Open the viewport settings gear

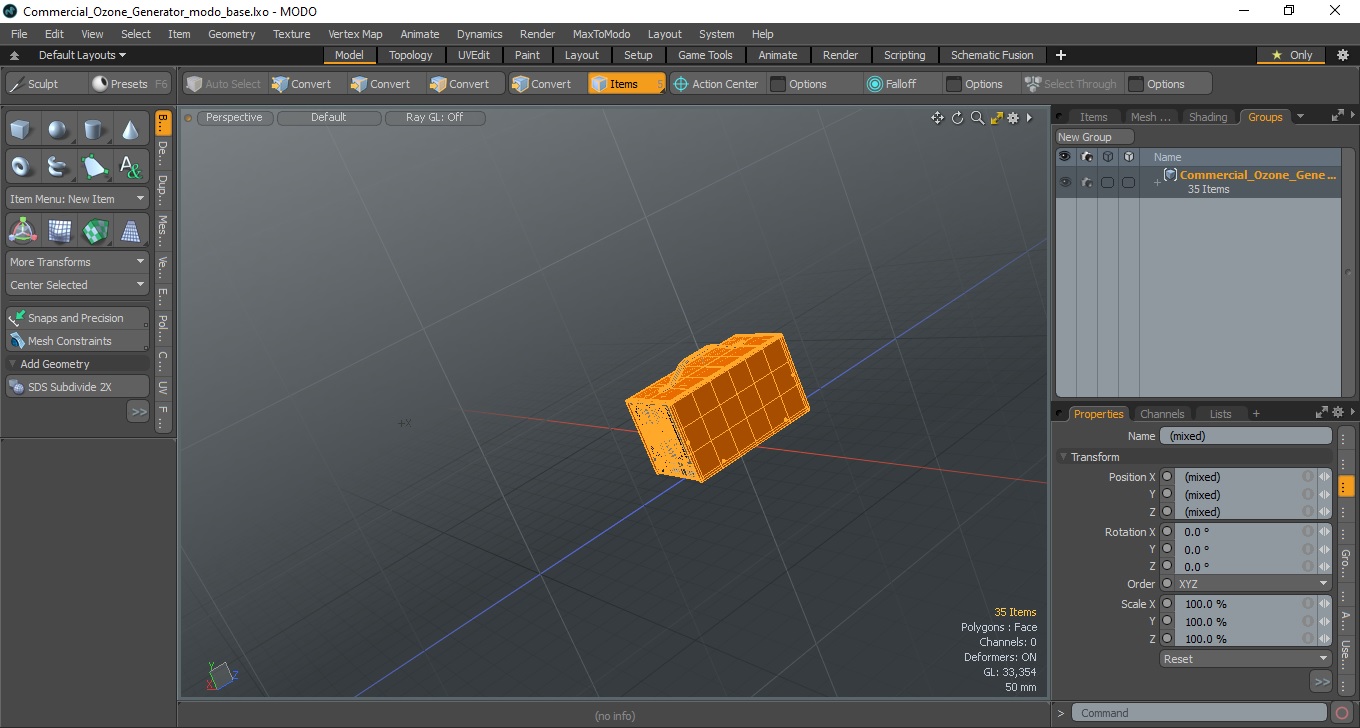(x=1013, y=118)
